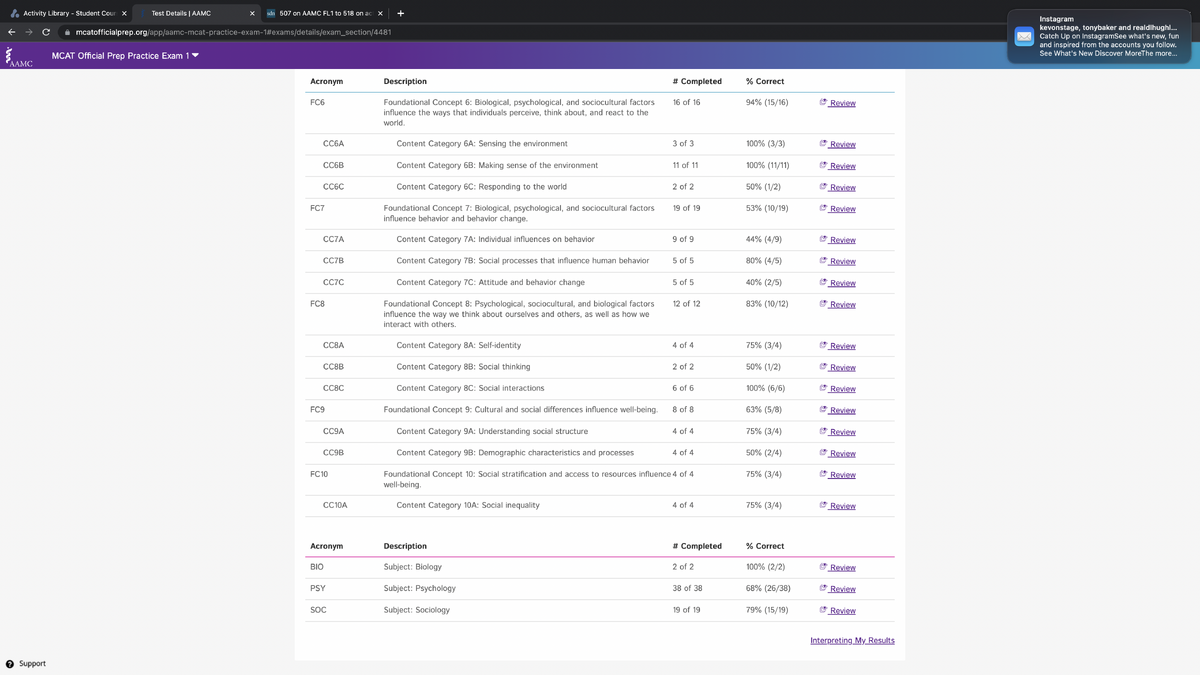Open a new browser tab with plus
Viewport: 1200px width, 675px height.
coord(401,14)
